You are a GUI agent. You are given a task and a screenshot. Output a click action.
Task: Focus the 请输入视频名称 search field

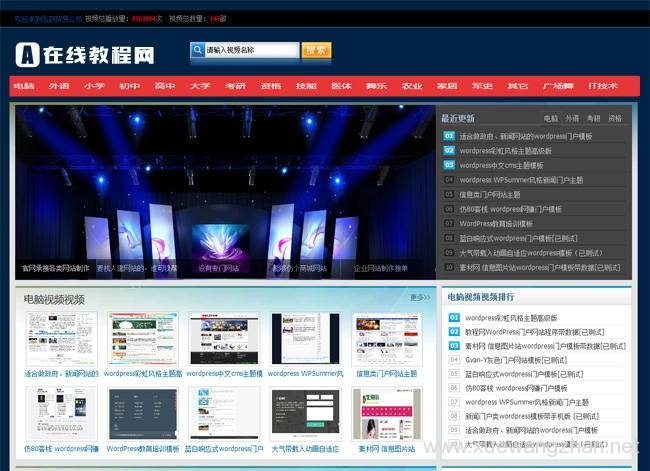click(x=250, y=50)
